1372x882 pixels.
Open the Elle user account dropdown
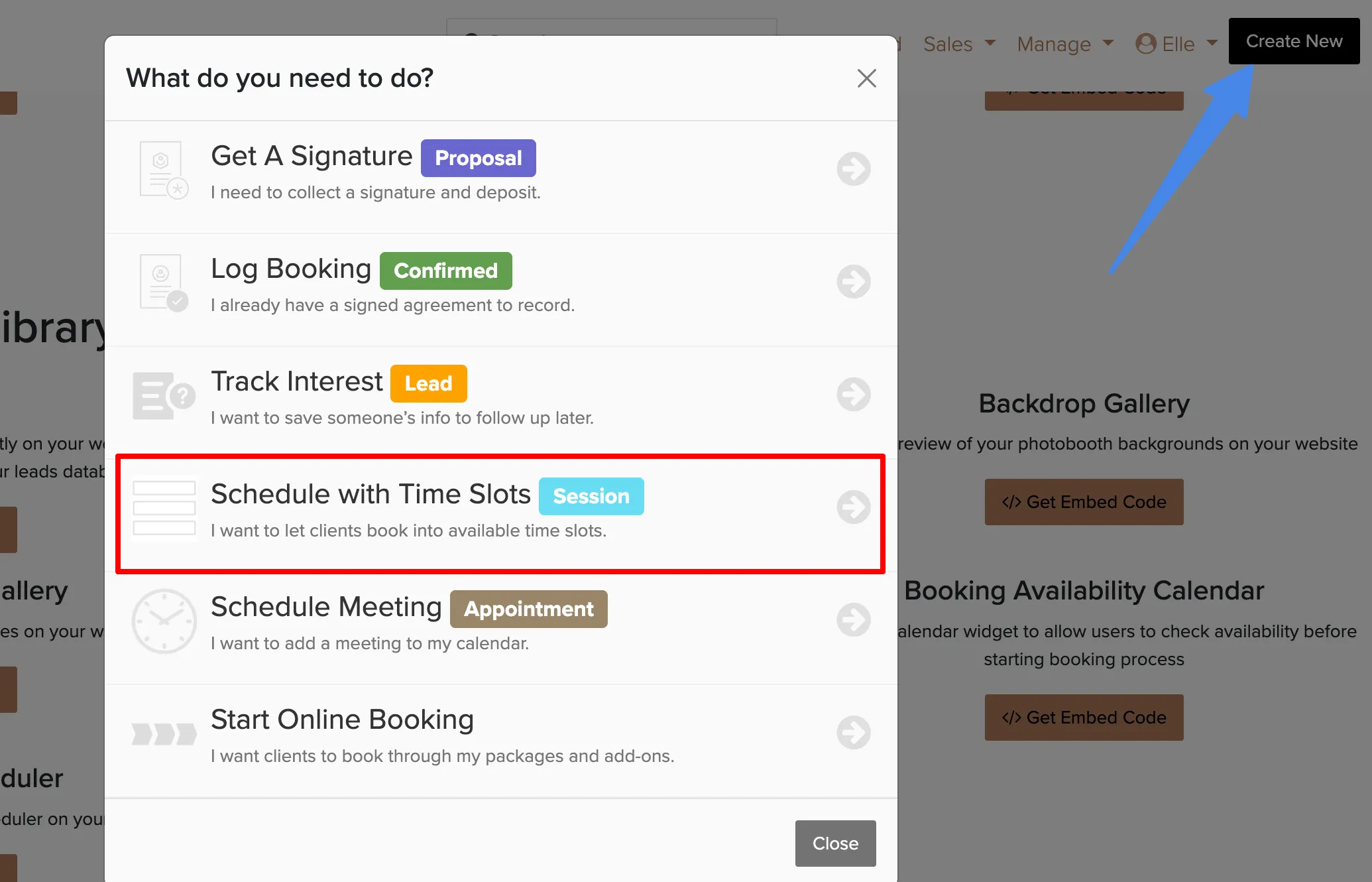1176,44
